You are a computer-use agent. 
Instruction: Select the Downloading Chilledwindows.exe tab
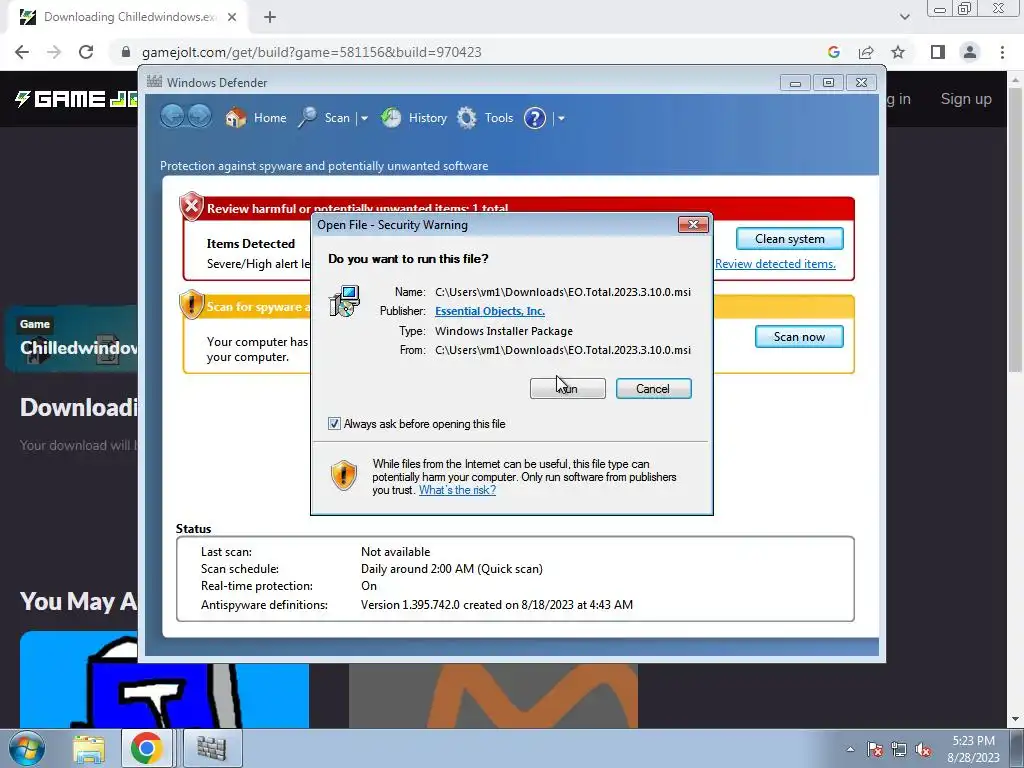pos(129,17)
